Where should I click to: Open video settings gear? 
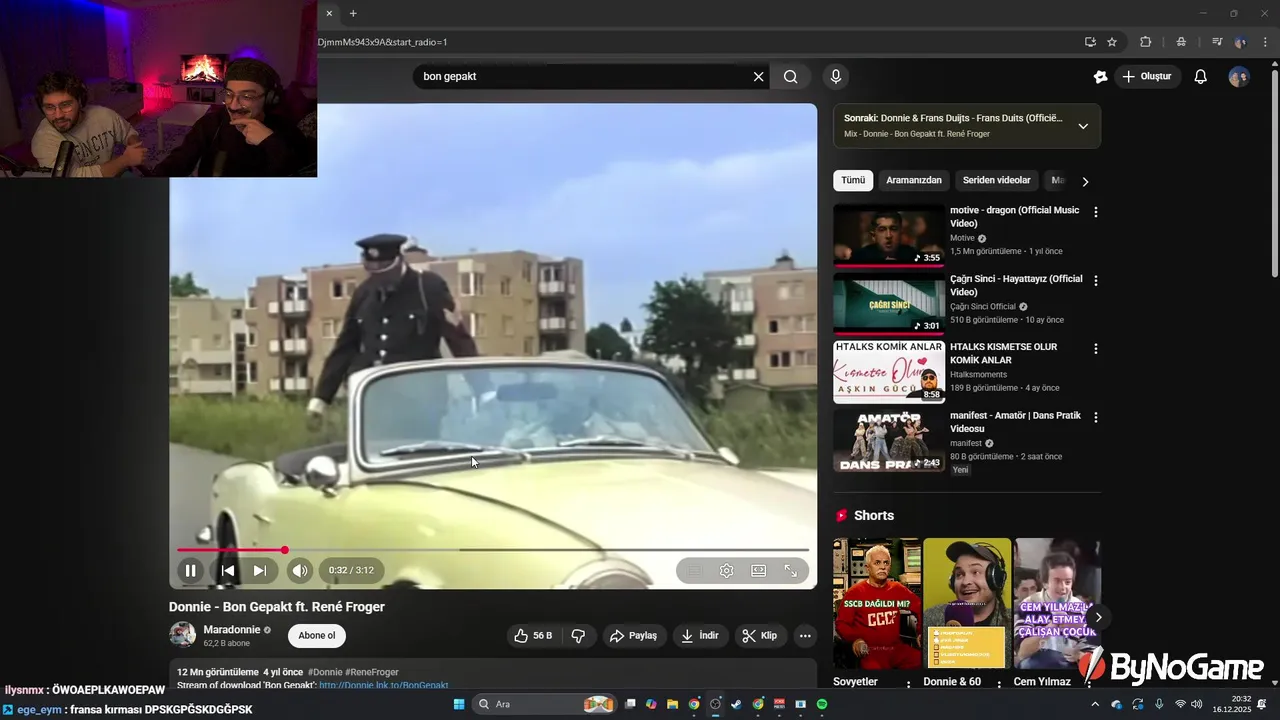[x=727, y=570]
